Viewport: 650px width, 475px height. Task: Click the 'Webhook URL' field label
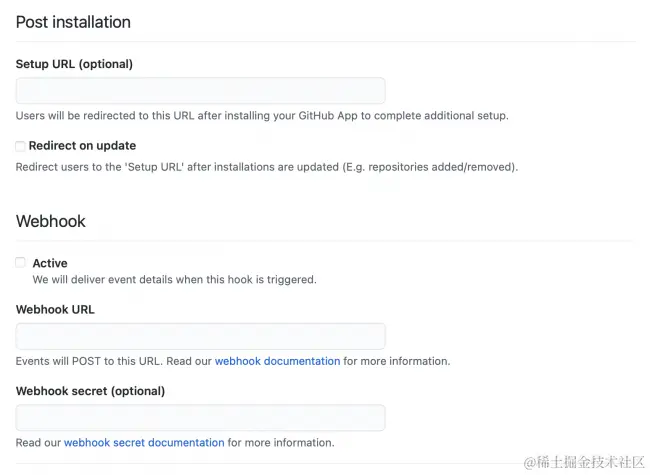55,310
